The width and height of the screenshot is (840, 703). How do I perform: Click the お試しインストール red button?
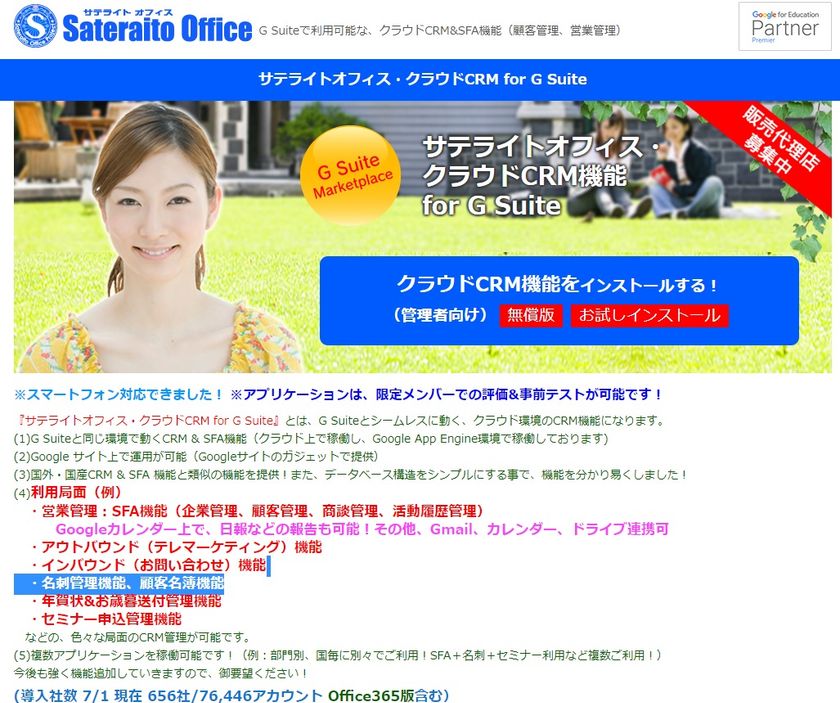click(x=650, y=315)
